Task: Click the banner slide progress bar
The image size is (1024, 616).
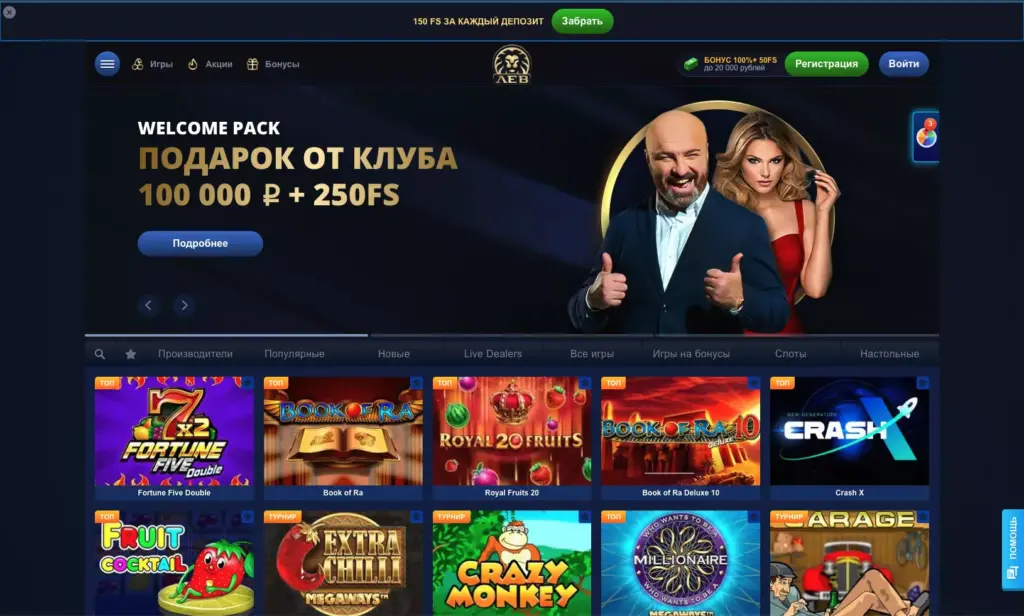Action: point(512,335)
